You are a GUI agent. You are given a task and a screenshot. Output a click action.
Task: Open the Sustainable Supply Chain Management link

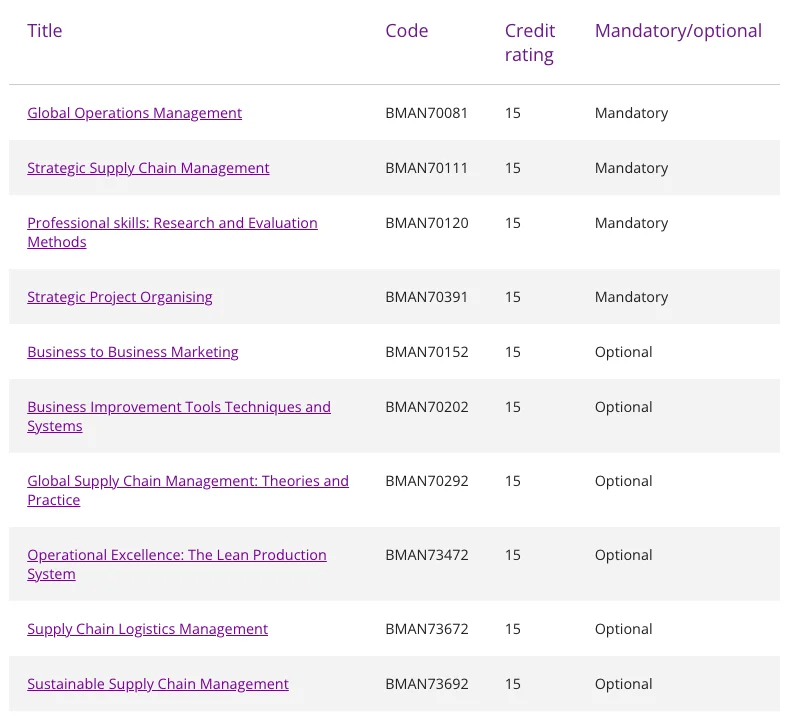158,684
